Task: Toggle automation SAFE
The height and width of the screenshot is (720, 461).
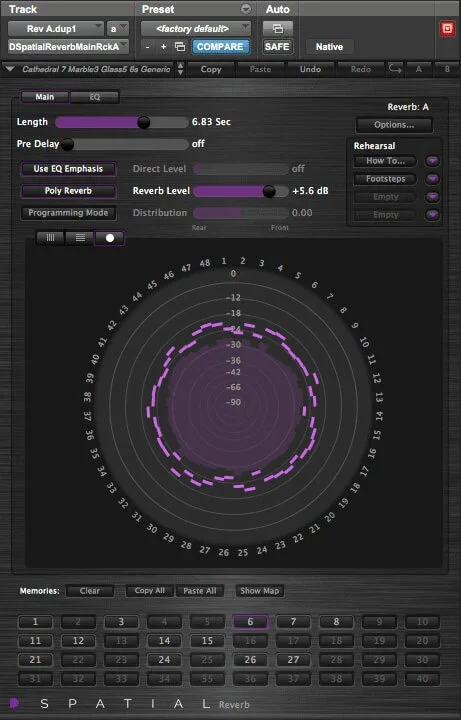Action: click(277, 47)
